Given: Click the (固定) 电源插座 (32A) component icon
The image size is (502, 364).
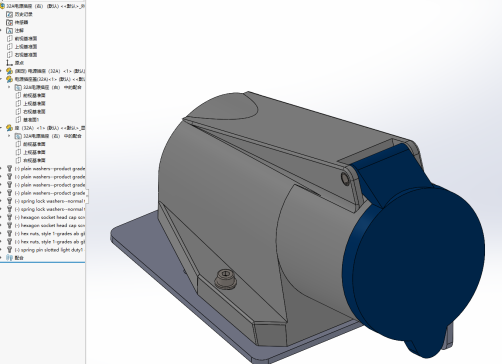Looking at the screenshot, I should tap(10, 71).
